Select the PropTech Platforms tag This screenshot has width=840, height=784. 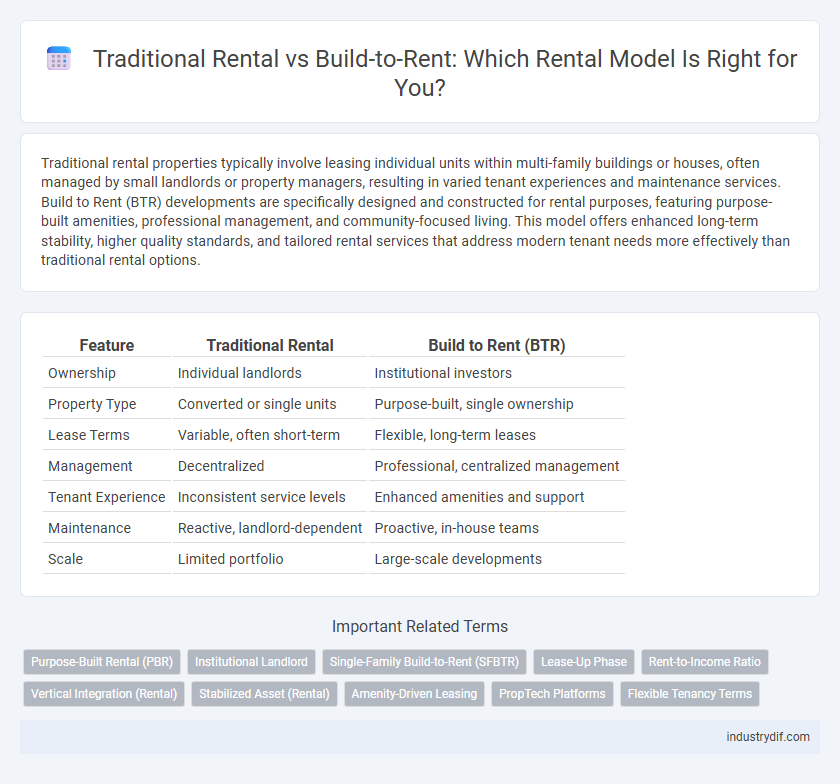[x=552, y=693]
